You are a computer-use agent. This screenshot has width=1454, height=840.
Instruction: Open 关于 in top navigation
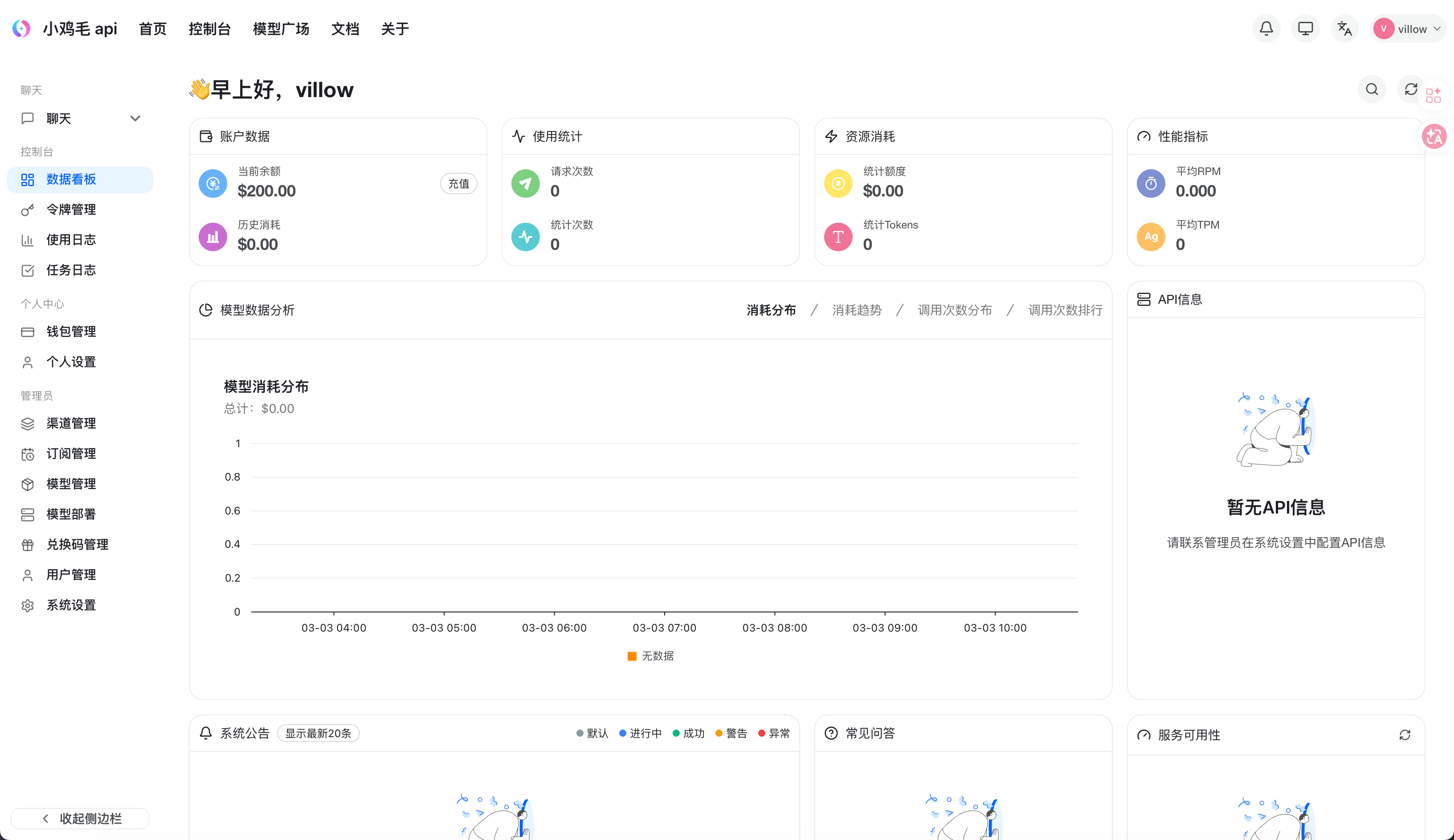(x=395, y=29)
